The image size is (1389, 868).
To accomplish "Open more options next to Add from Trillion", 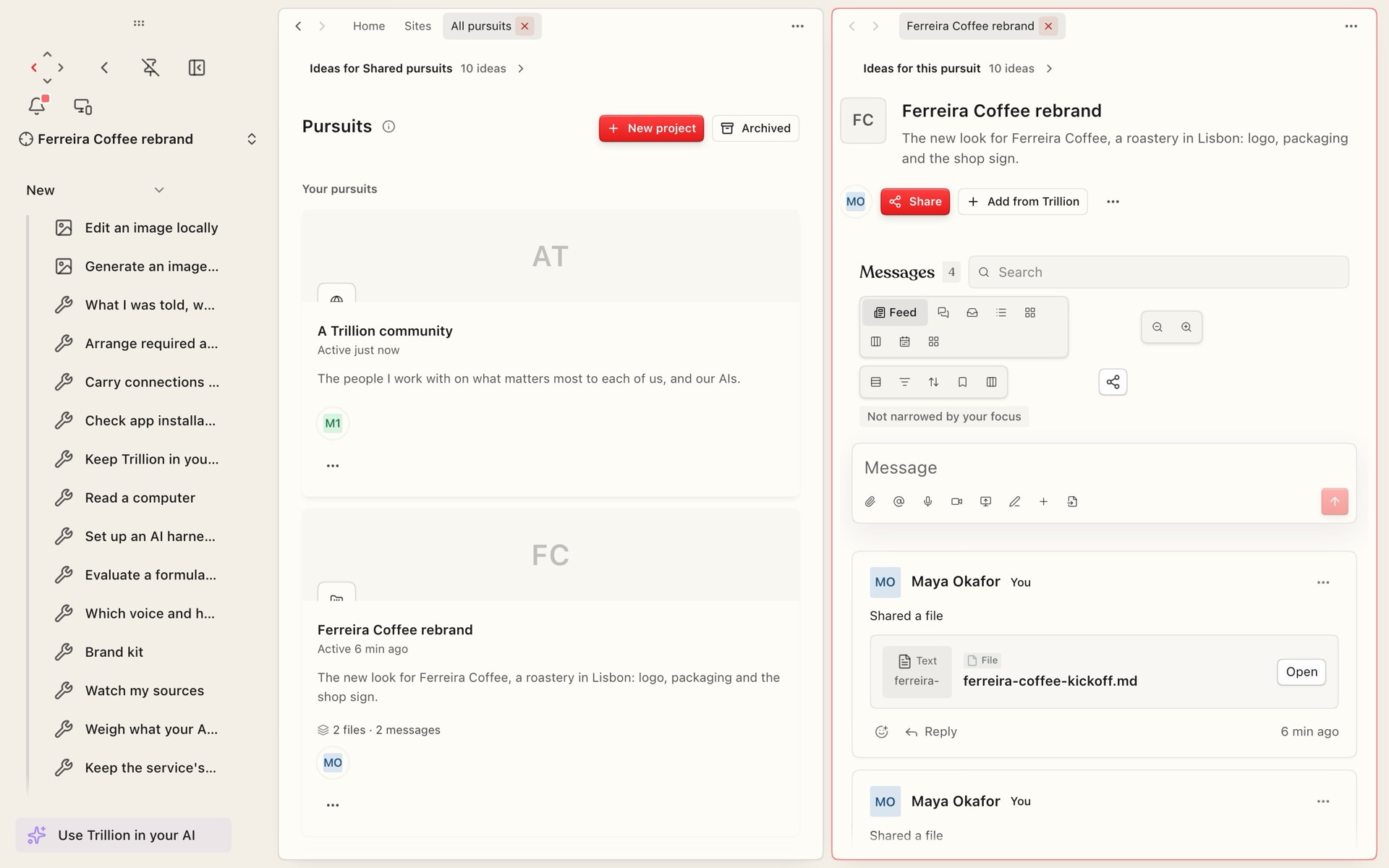I will tap(1113, 202).
